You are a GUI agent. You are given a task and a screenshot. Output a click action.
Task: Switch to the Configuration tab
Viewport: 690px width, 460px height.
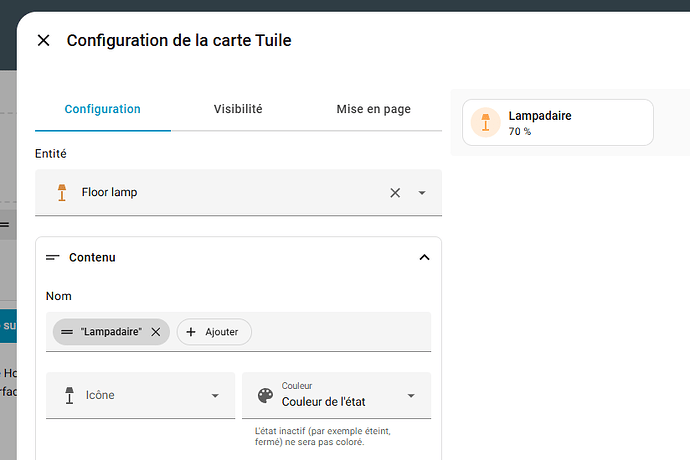(x=103, y=109)
